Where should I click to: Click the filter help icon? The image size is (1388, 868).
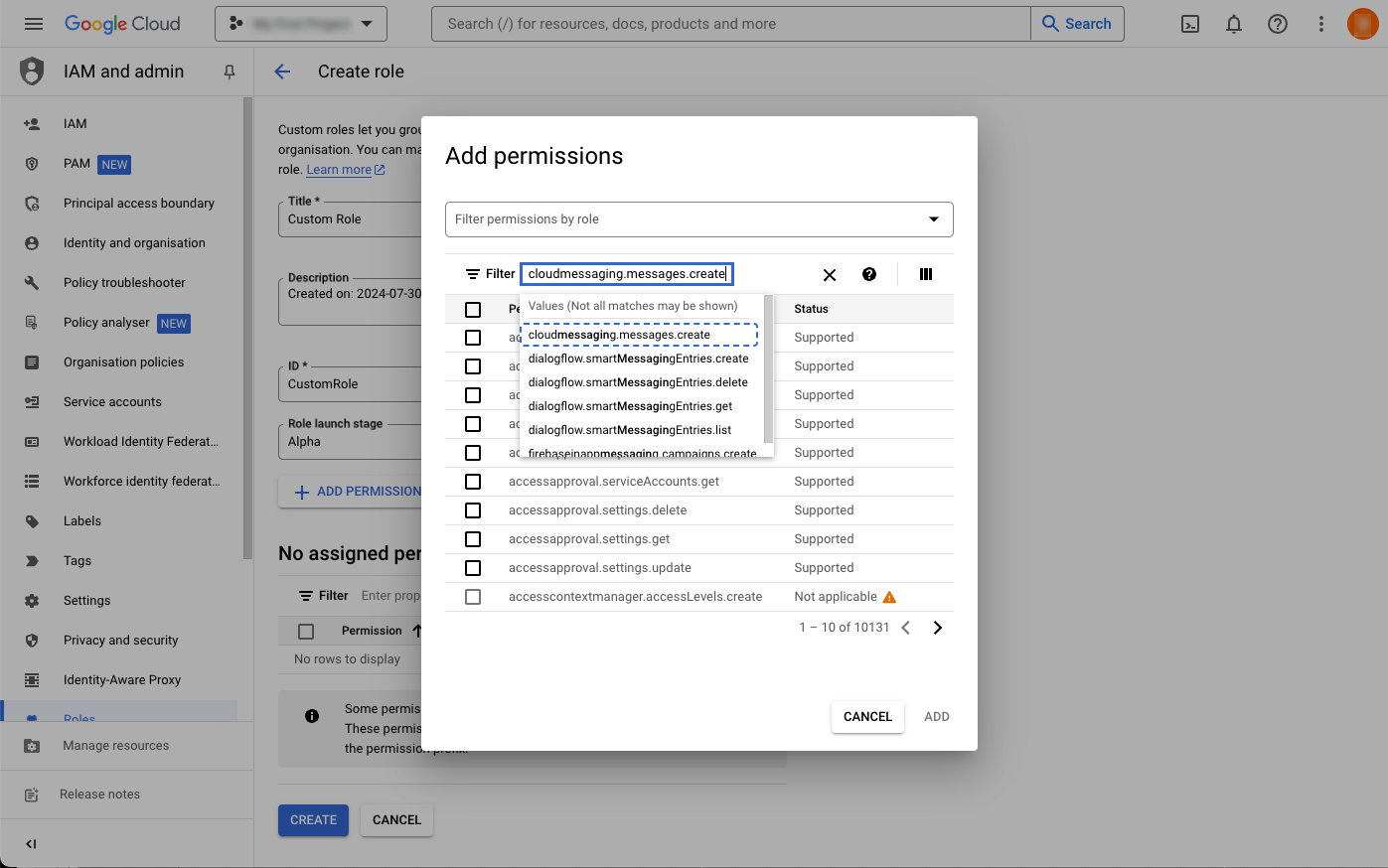coord(868,275)
